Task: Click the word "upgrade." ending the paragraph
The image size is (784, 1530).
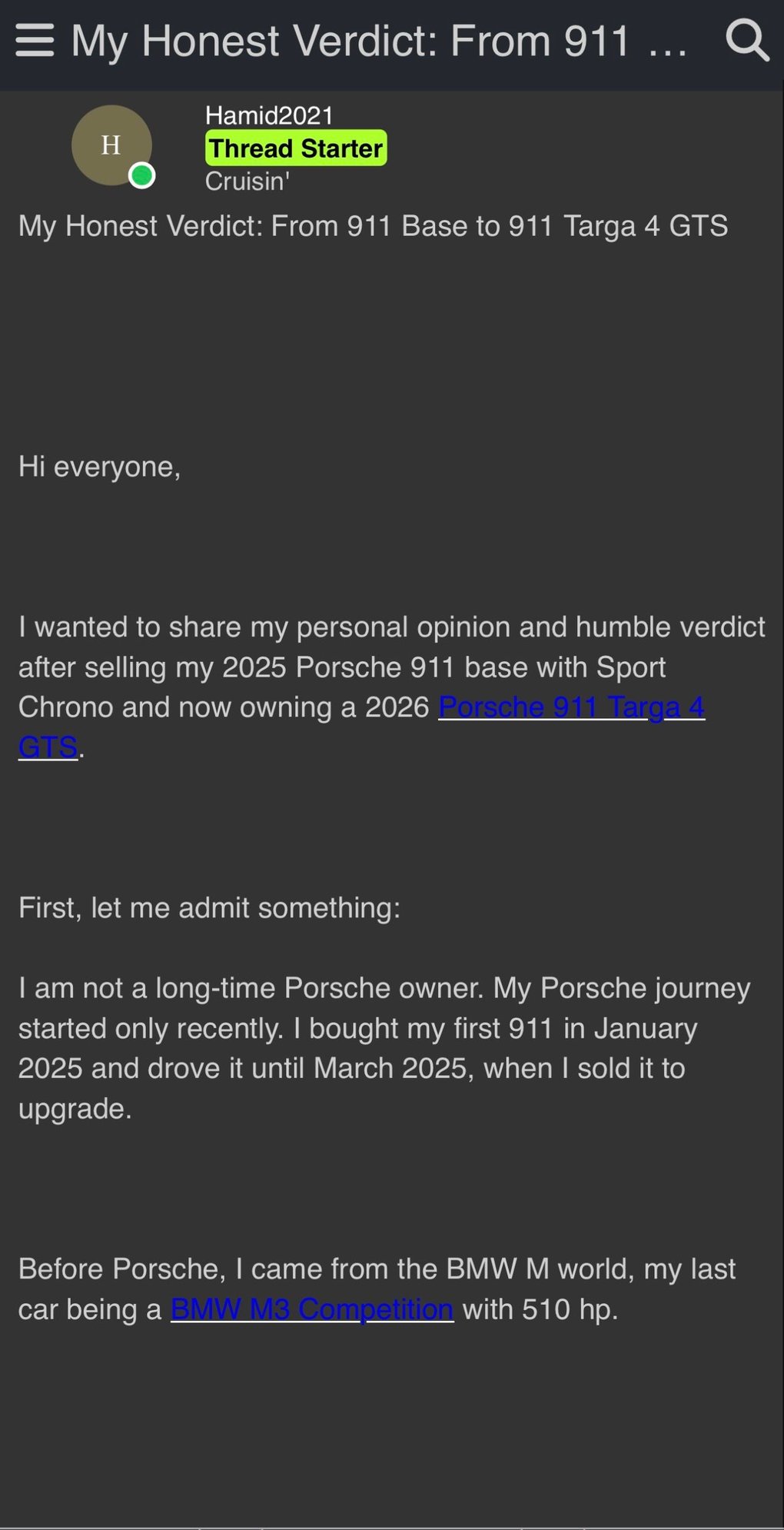Action: pos(75,1109)
